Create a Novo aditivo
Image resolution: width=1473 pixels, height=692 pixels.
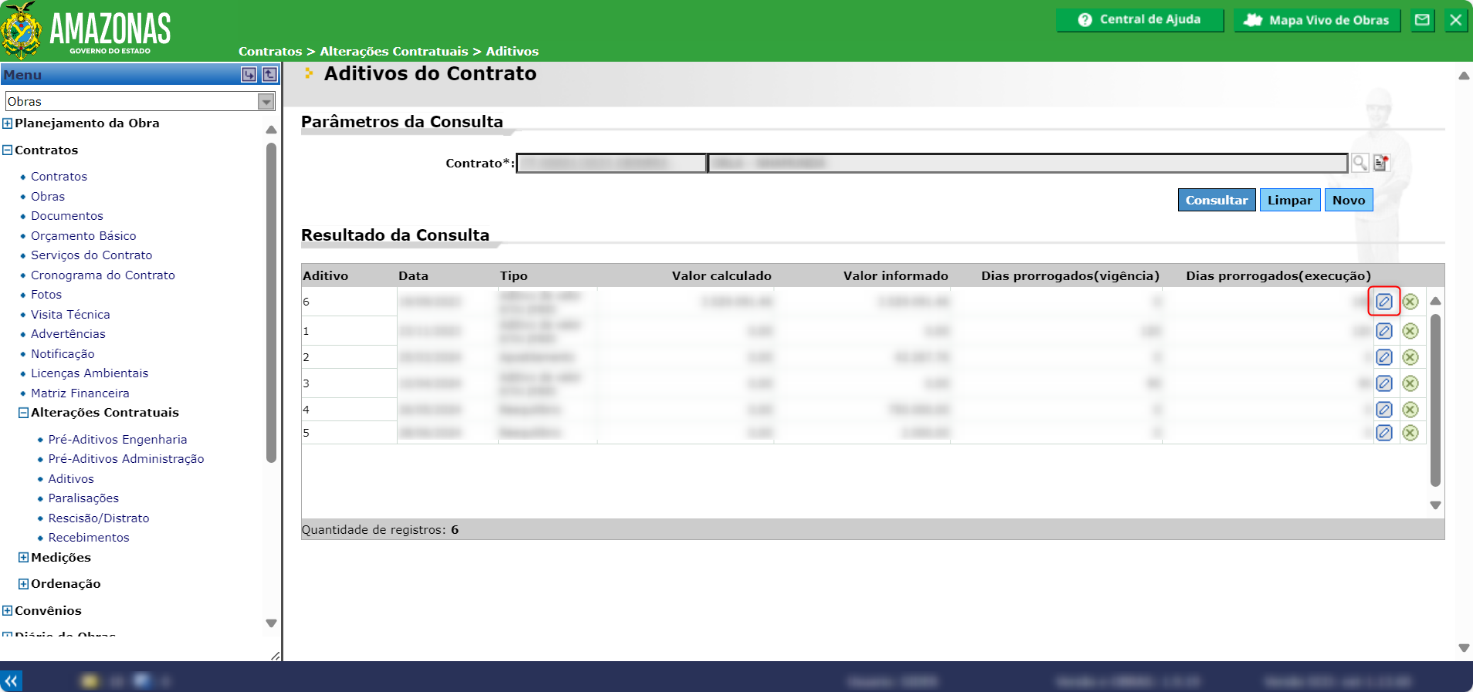[x=1349, y=200]
